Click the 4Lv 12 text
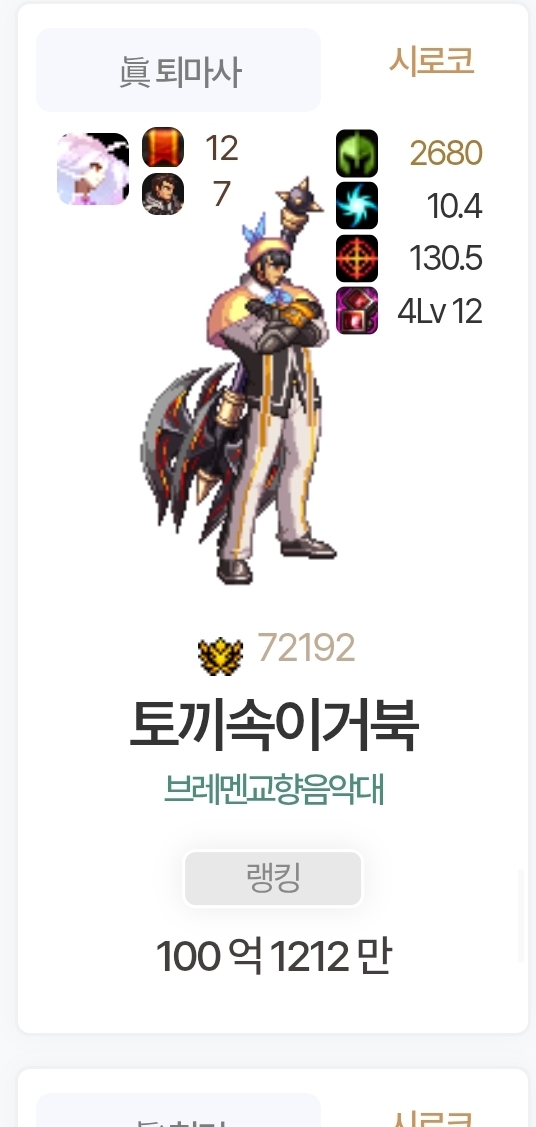The width and height of the screenshot is (536, 1127). tap(440, 311)
